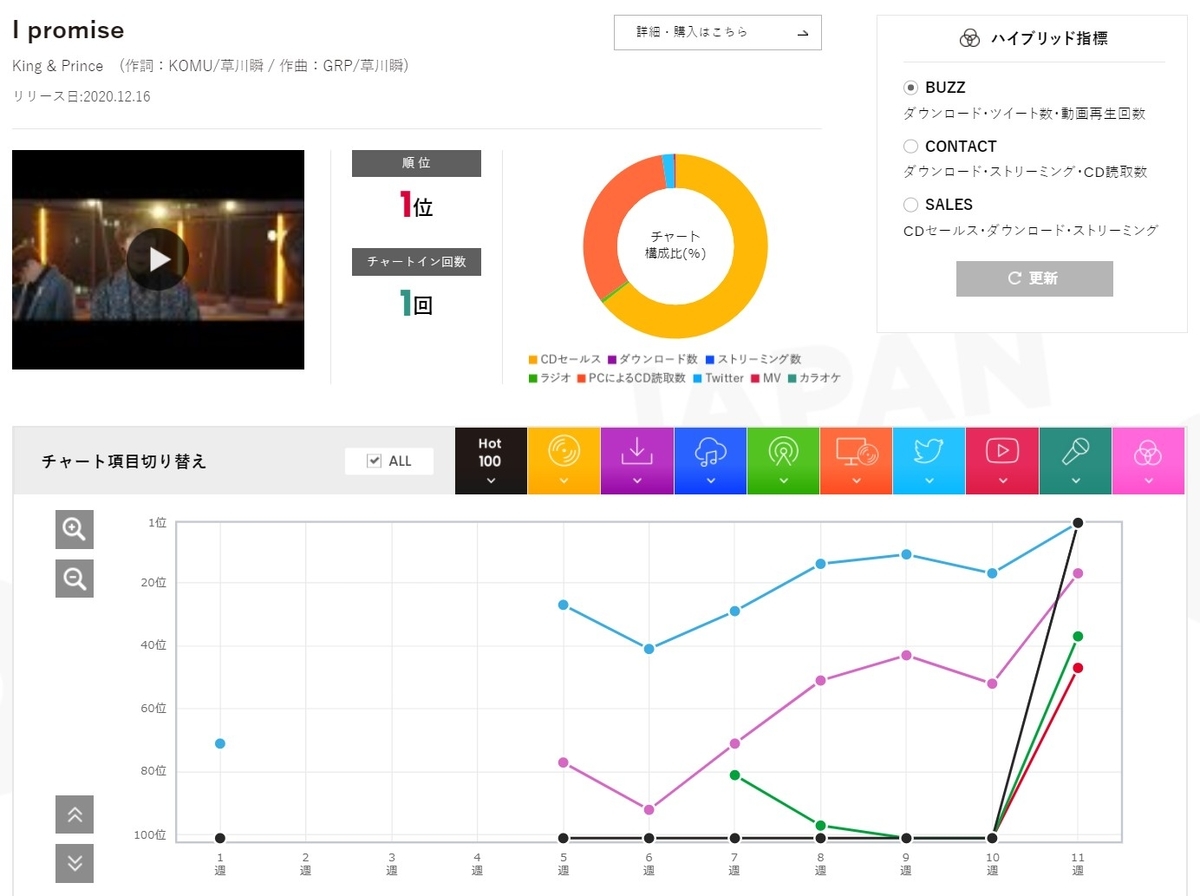Click the blue Twitter point at week 9
Screen dimensions: 1200x896
coord(906,554)
